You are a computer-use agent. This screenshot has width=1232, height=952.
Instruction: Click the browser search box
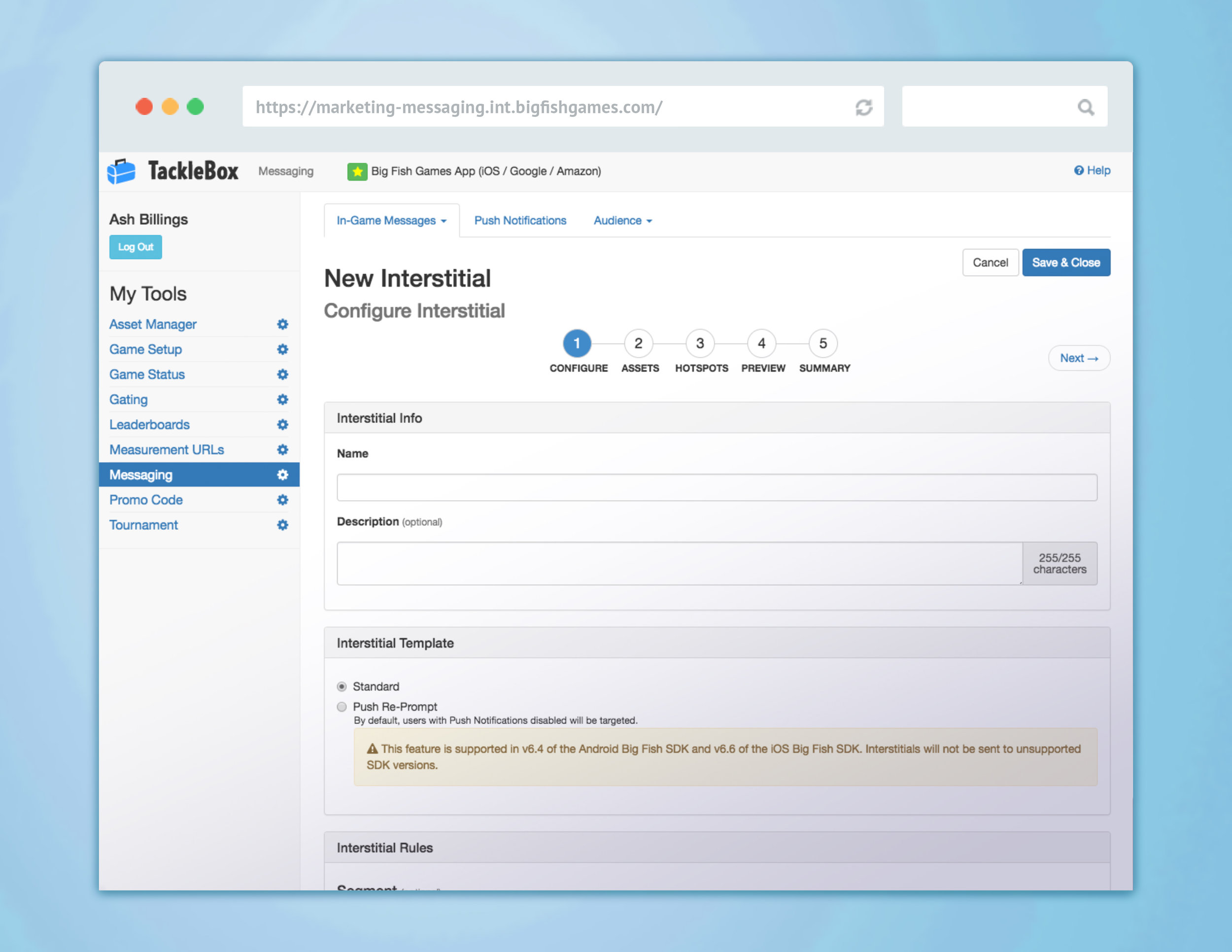pos(1005,106)
